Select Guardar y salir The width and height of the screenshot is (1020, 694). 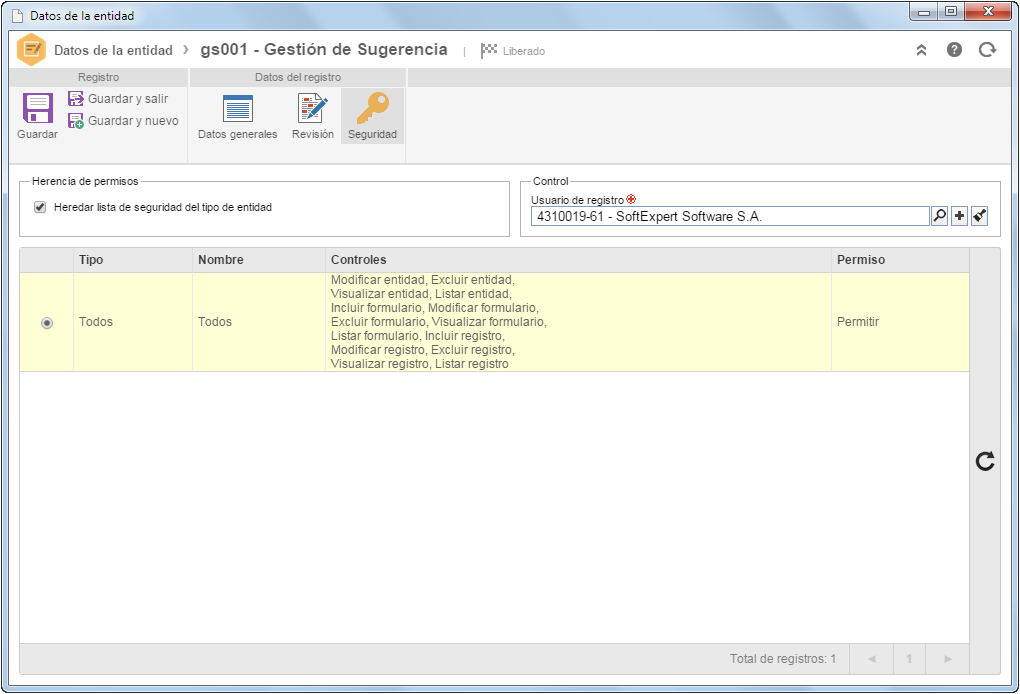coord(118,99)
